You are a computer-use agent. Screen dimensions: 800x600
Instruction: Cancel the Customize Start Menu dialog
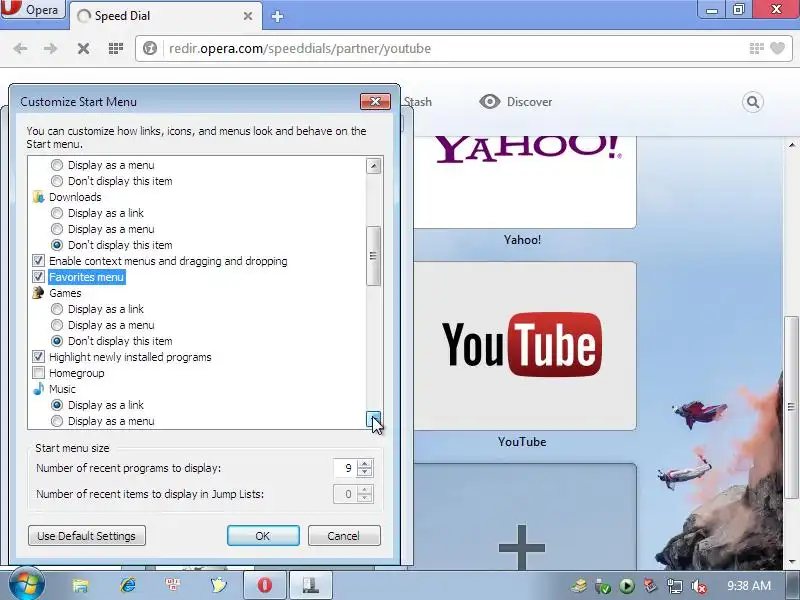coord(344,536)
